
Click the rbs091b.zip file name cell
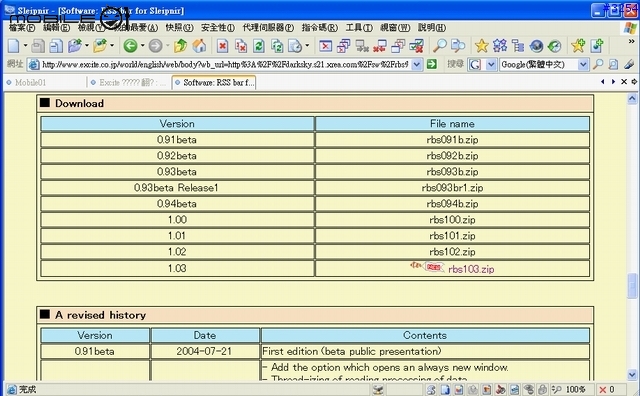coord(452,140)
